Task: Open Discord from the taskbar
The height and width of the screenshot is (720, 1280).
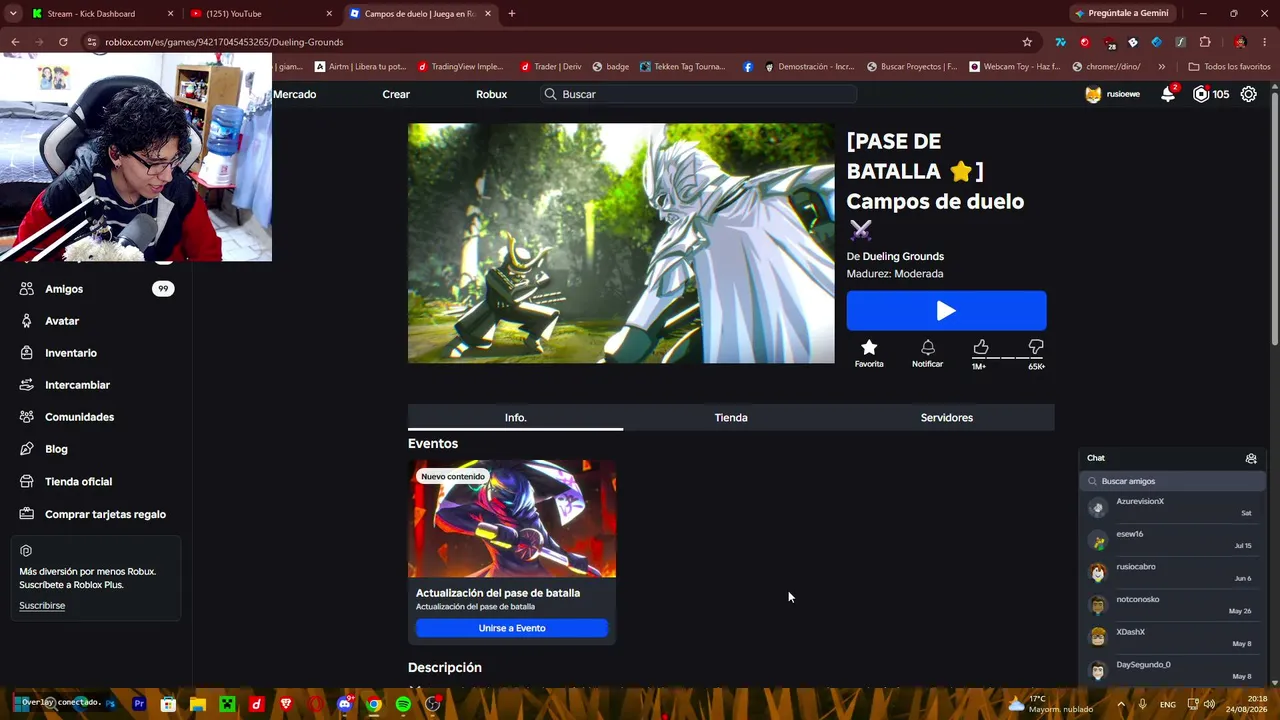Action: [345, 704]
